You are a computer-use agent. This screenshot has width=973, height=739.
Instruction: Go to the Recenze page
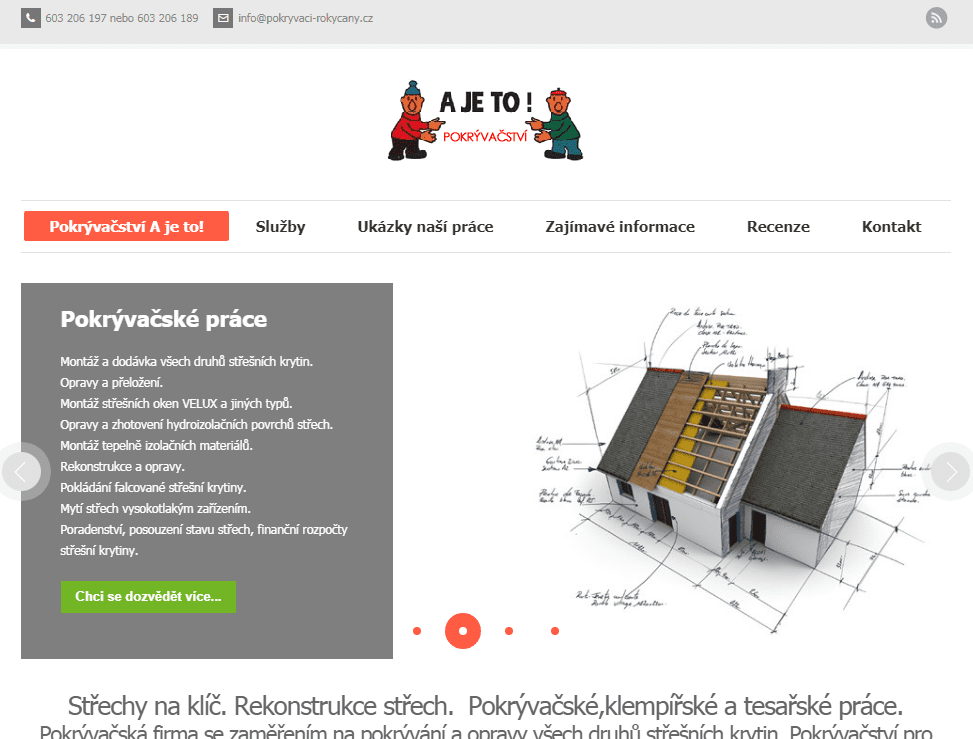[x=778, y=226]
